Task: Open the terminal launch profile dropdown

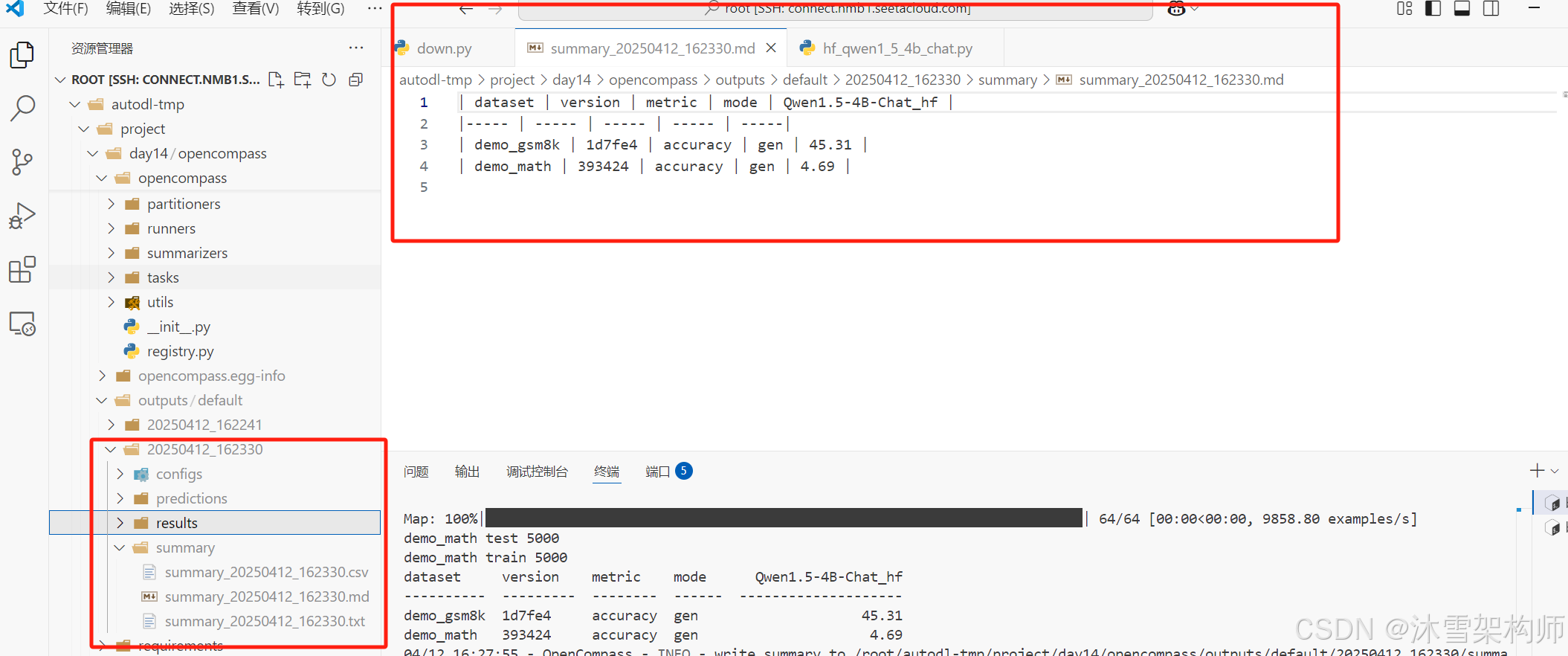Action: tap(1555, 471)
